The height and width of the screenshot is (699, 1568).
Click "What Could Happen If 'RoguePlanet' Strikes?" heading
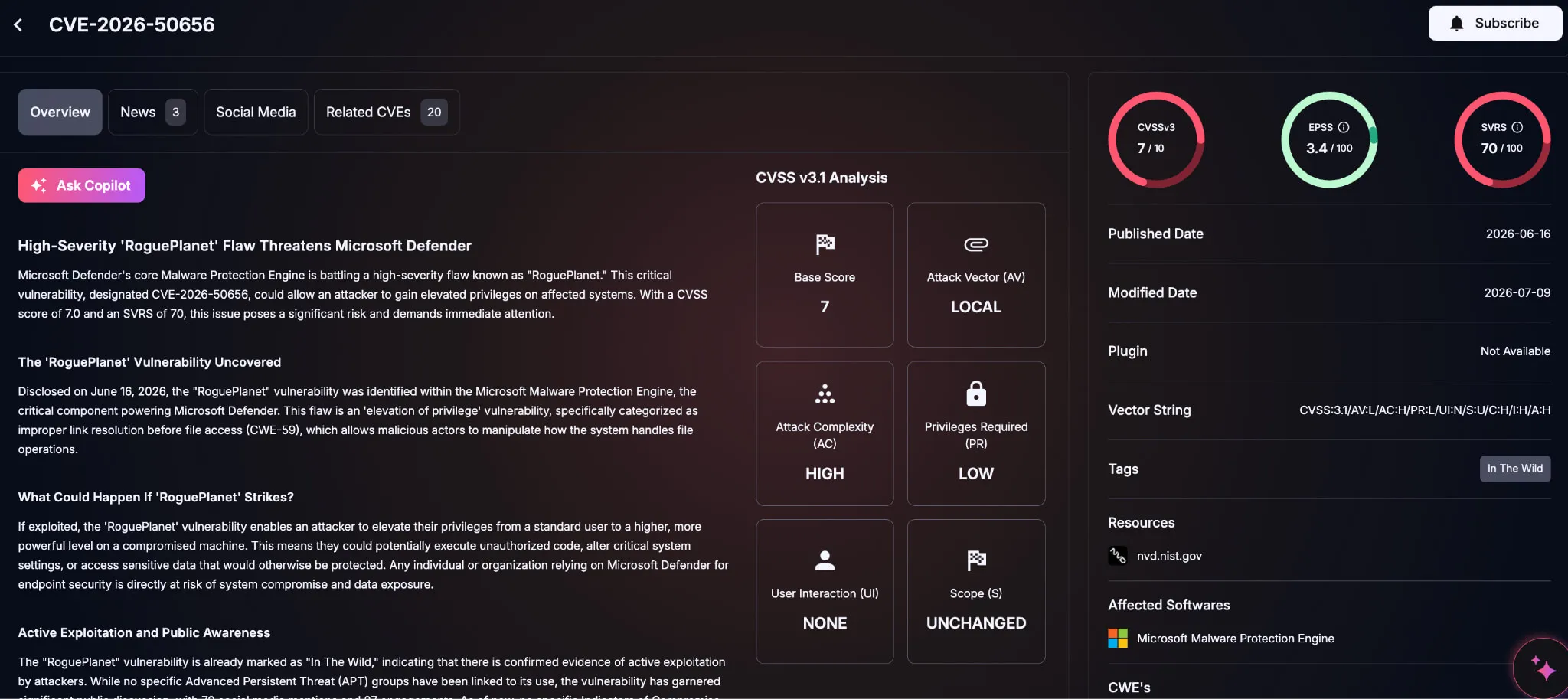coord(156,498)
